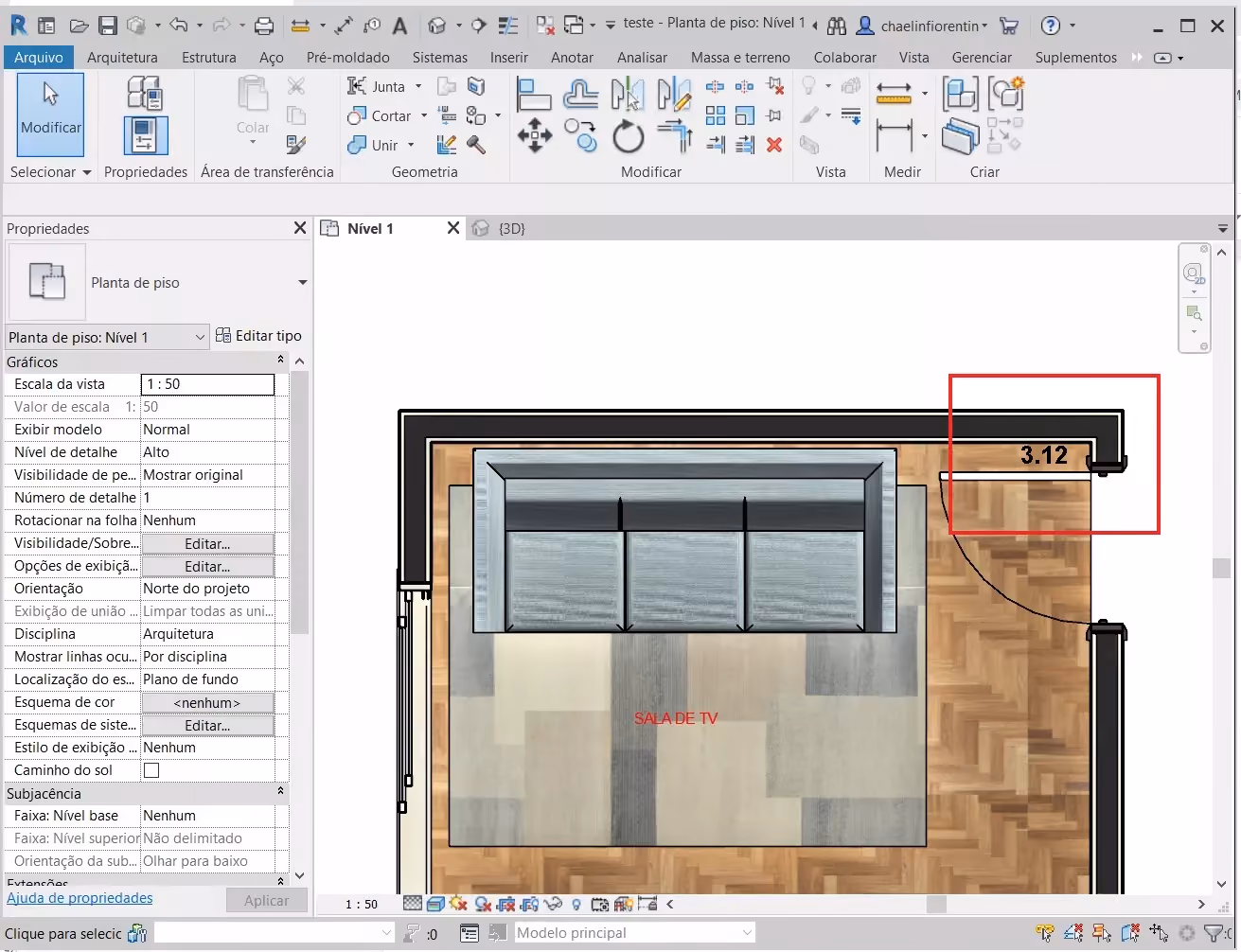Open the Gerenciar ribbon tab
The height and width of the screenshot is (952, 1241).
pos(982,58)
